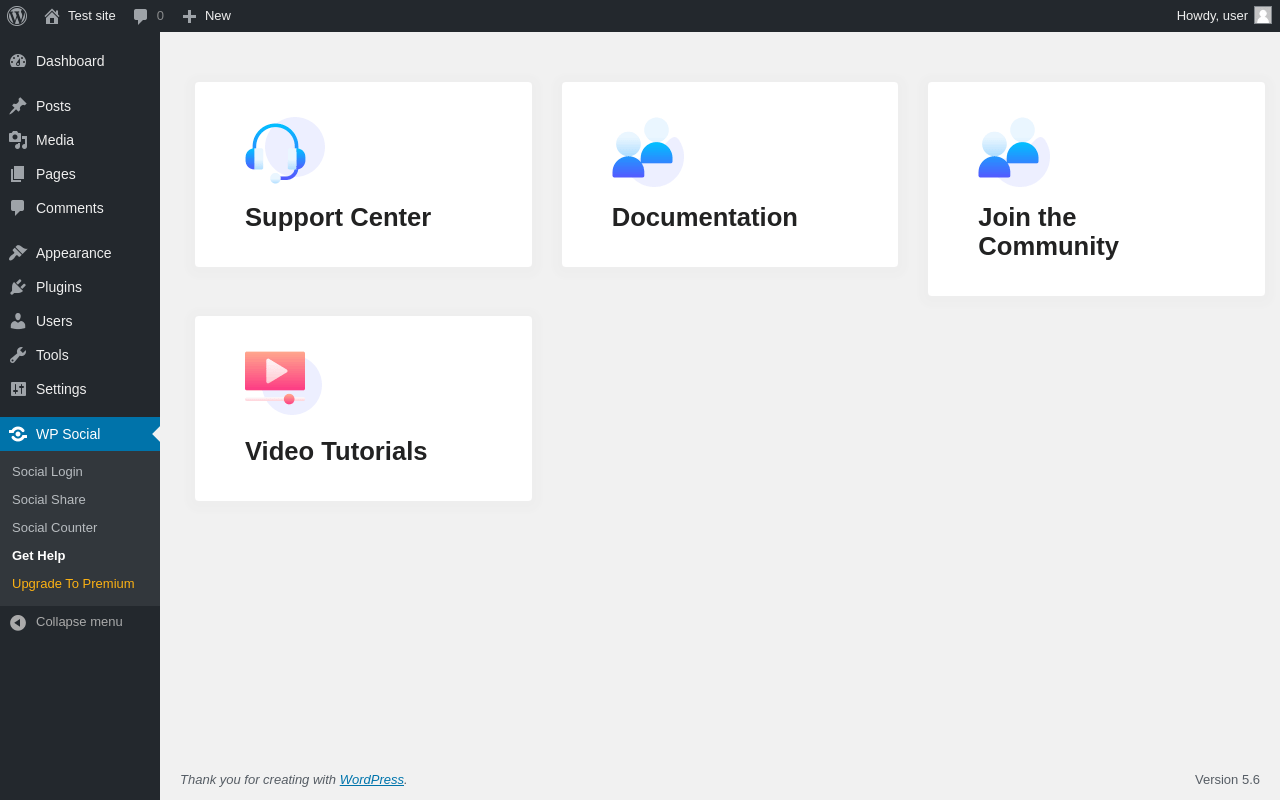Select WP Social menu item

[80, 434]
